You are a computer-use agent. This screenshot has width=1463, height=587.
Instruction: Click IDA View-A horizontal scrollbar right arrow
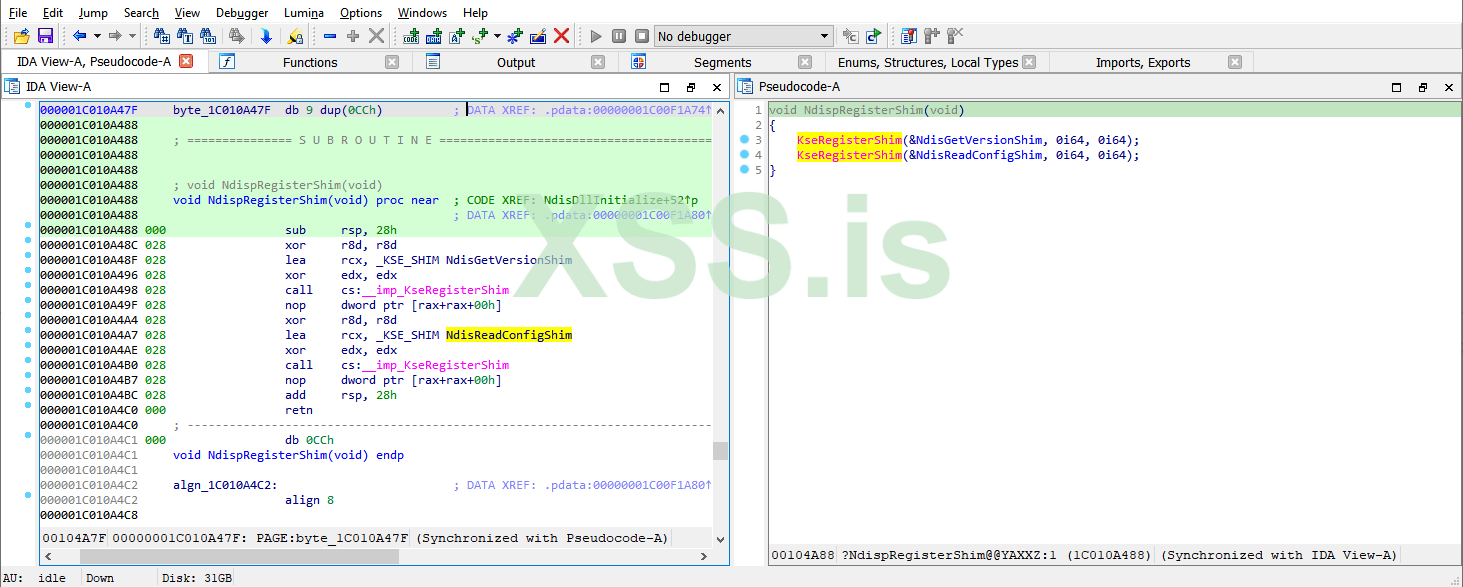(x=704, y=556)
